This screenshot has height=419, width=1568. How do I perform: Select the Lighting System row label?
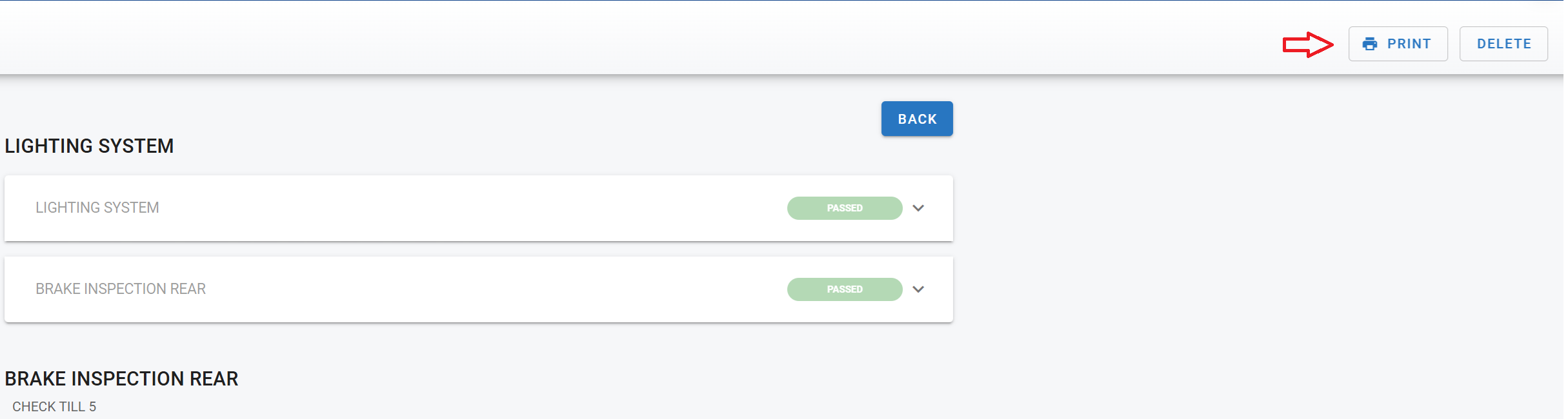97,208
